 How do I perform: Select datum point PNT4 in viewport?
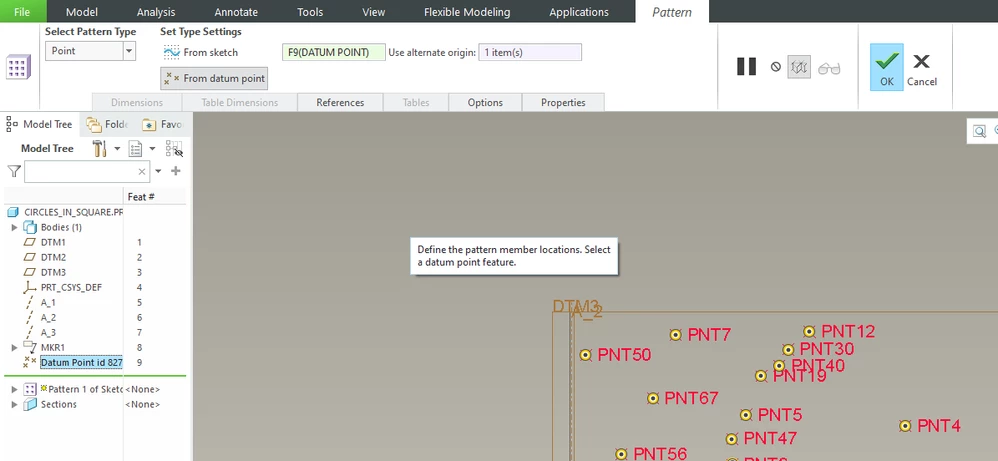tap(905, 426)
